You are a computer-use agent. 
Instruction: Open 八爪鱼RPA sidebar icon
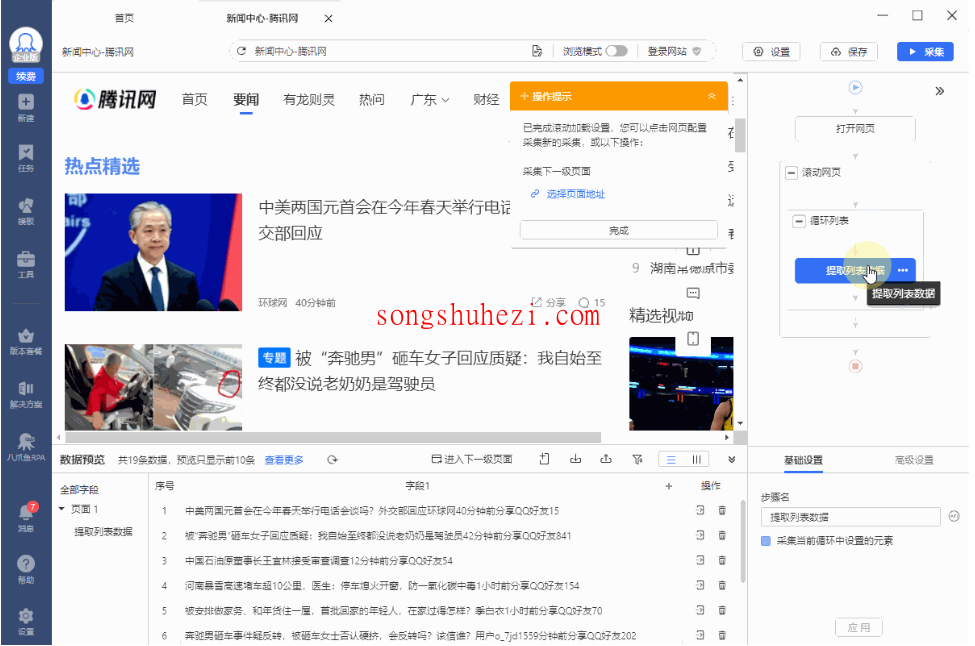click(25, 447)
